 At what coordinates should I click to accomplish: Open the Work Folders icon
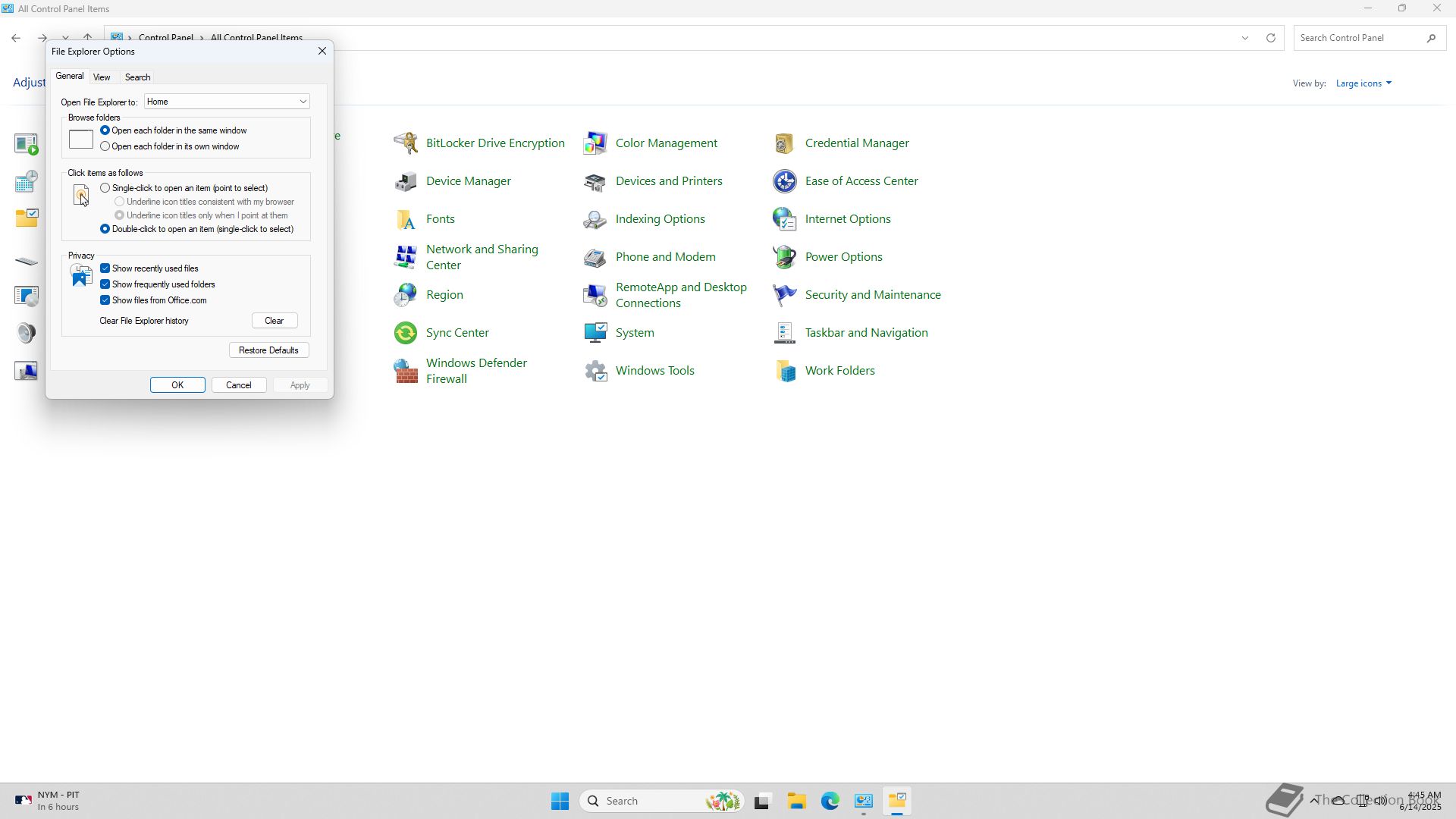pyautogui.click(x=785, y=371)
